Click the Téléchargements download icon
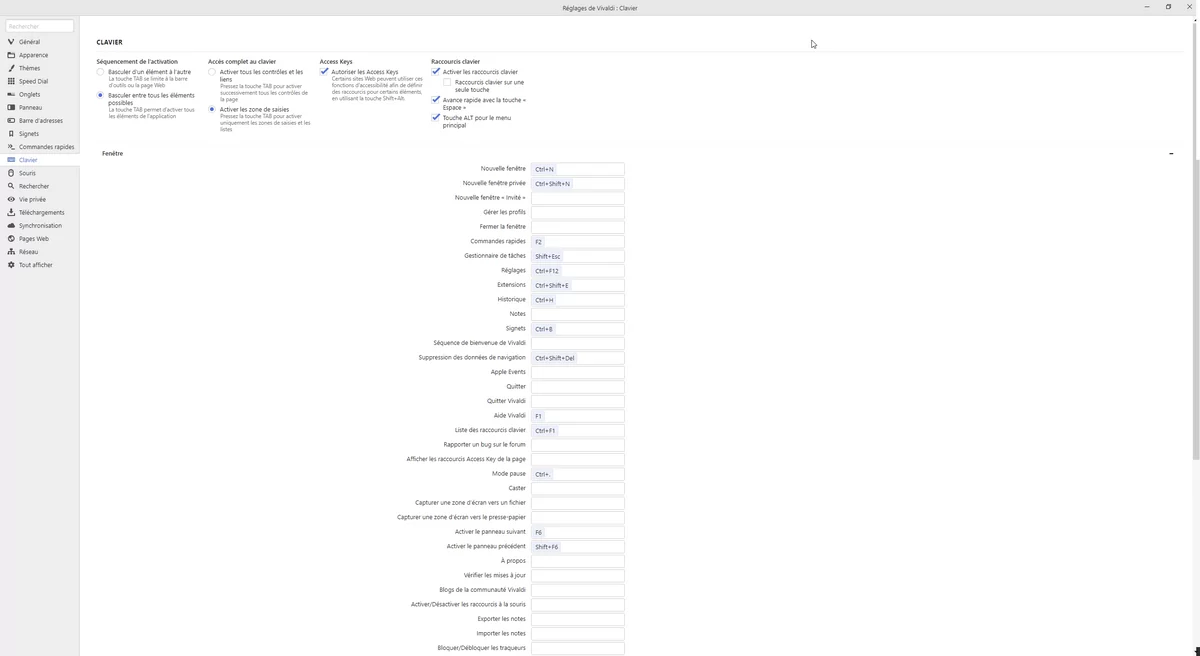Viewport: 1200px width, 656px height. click(x=11, y=212)
